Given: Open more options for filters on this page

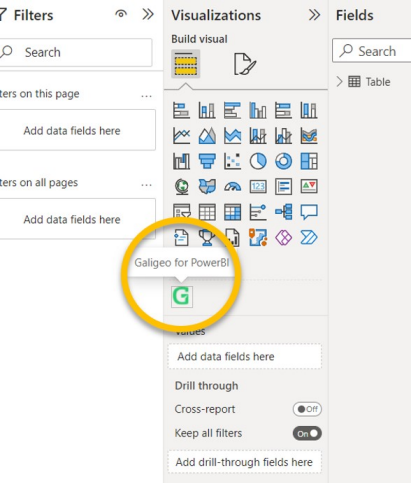Looking at the screenshot, I should click(x=146, y=96).
